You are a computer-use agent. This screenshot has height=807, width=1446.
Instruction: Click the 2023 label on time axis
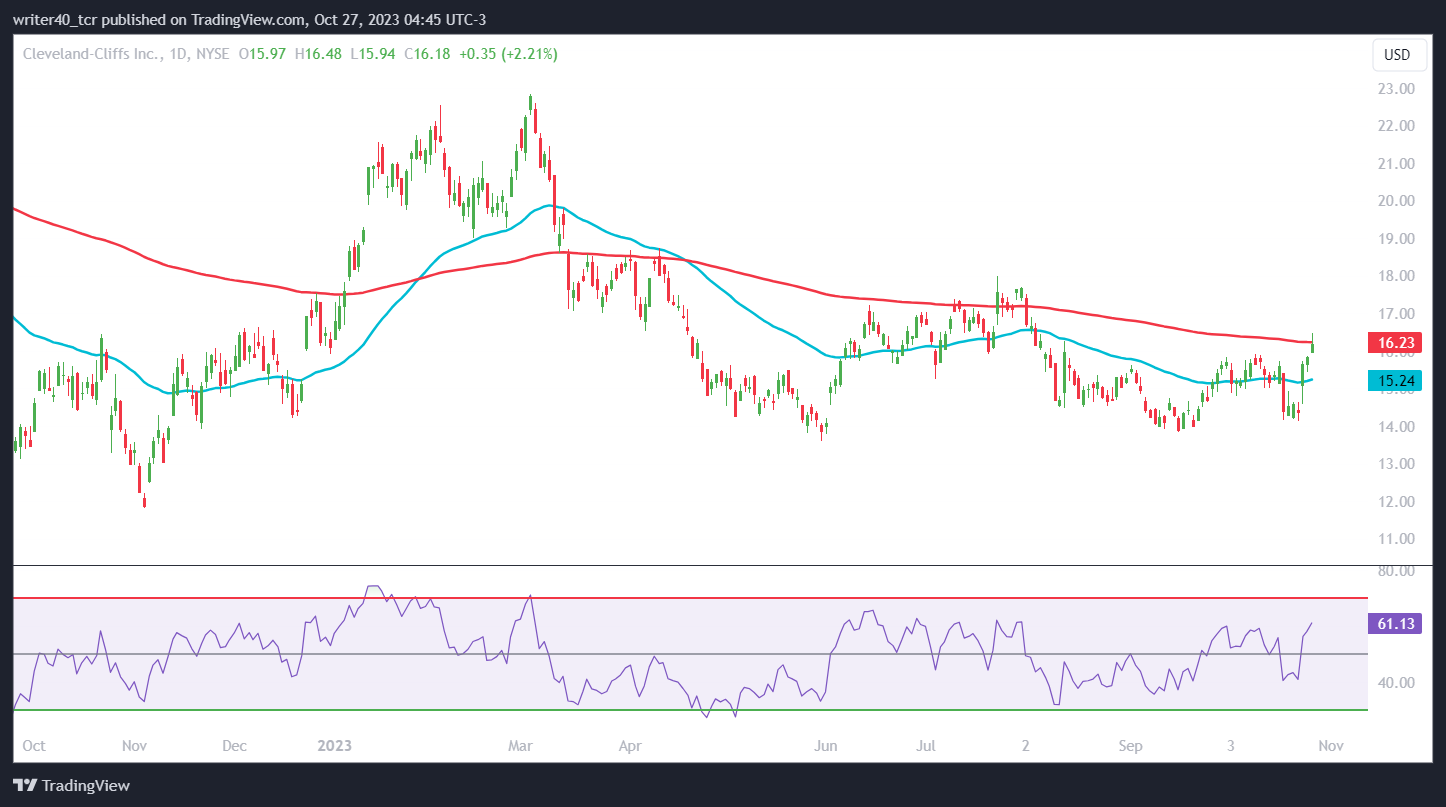(334, 746)
